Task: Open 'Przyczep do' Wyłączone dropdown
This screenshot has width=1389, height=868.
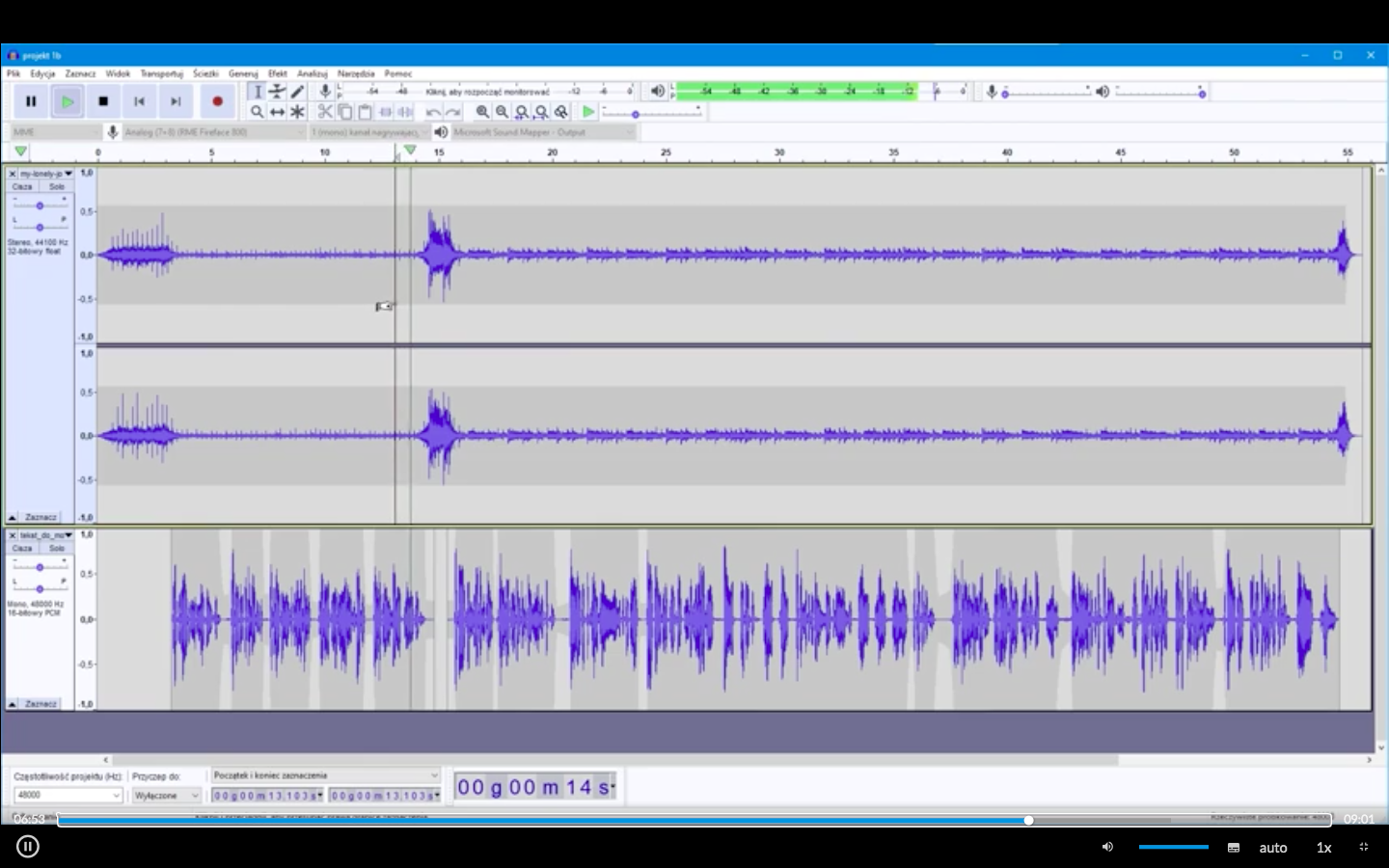Action: [166, 796]
